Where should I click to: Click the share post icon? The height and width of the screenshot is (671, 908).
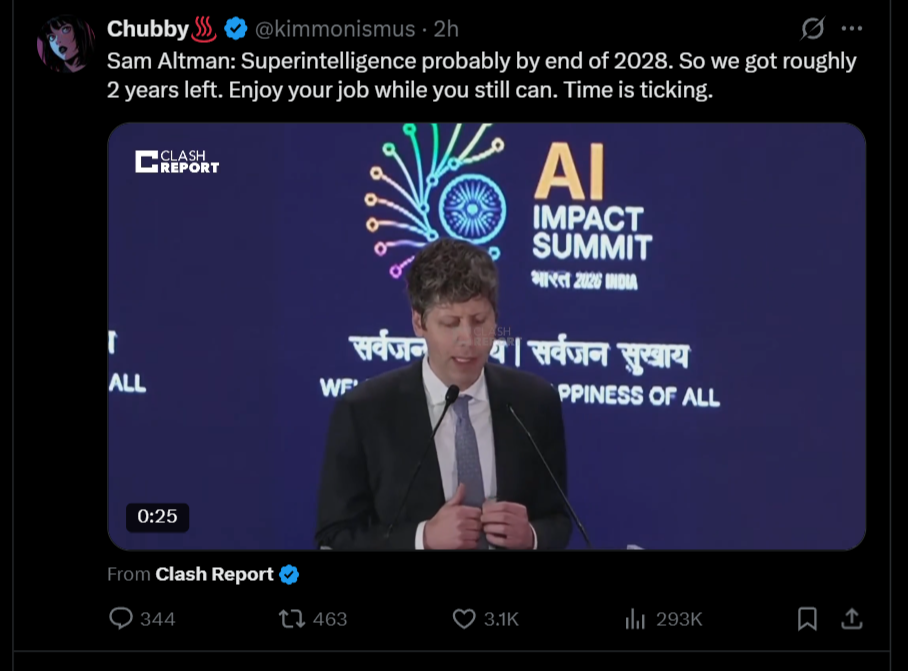point(851,620)
